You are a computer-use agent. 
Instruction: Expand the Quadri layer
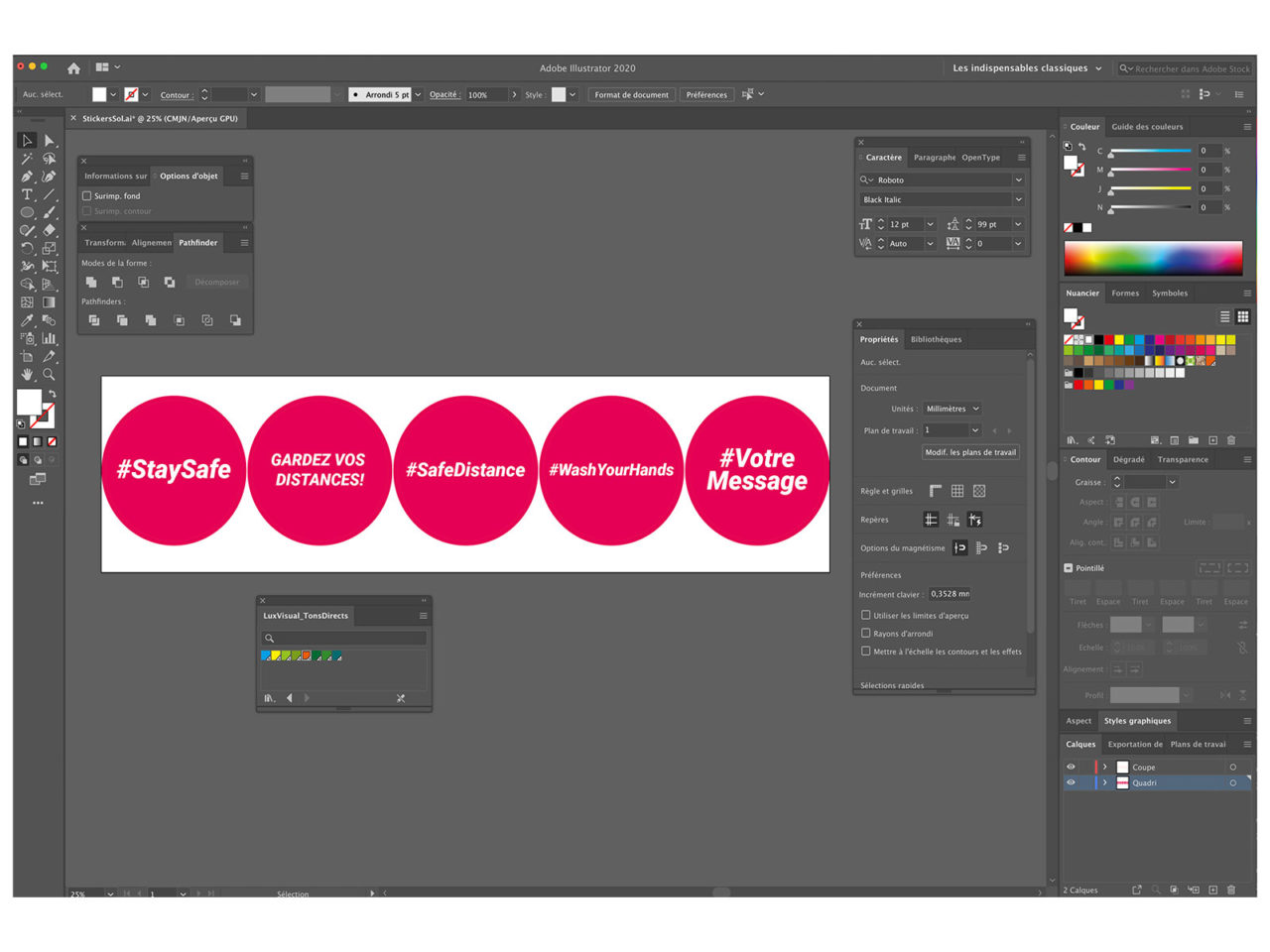pos(1104,782)
